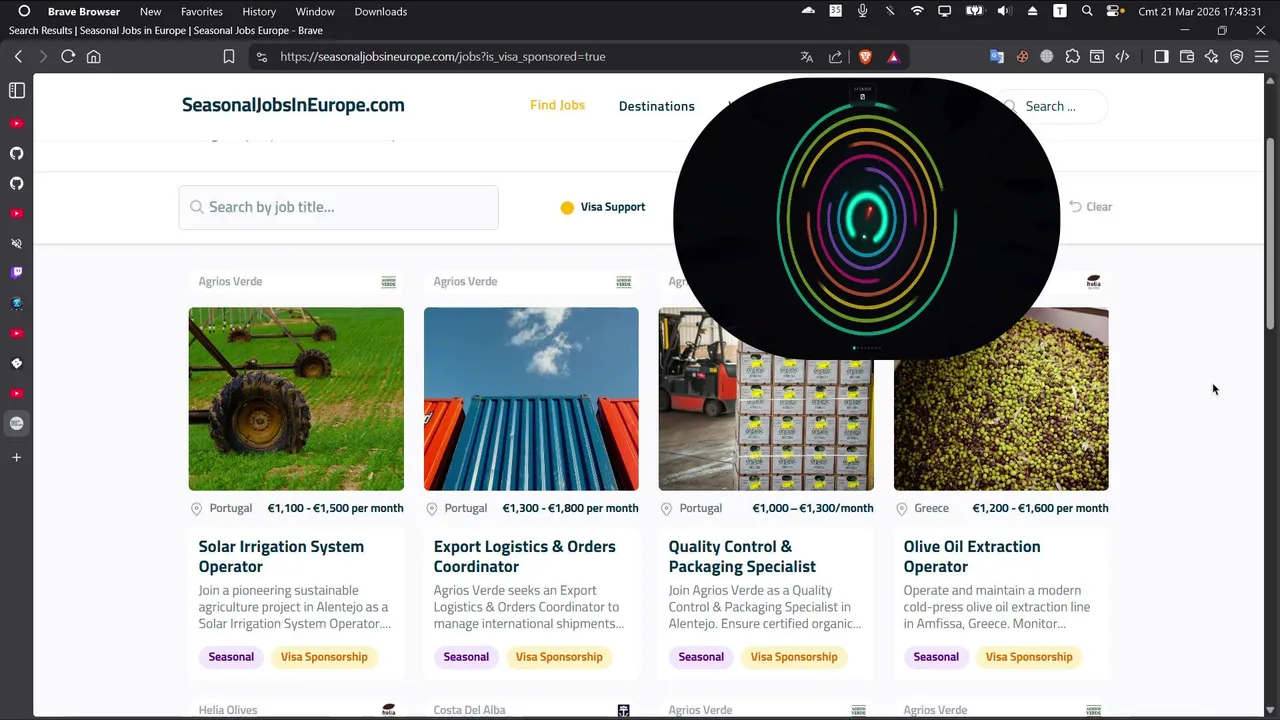Select the active Seasonal Jobs vertical tab
Screen dimensions: 1280x720
[x=17, y=423]
